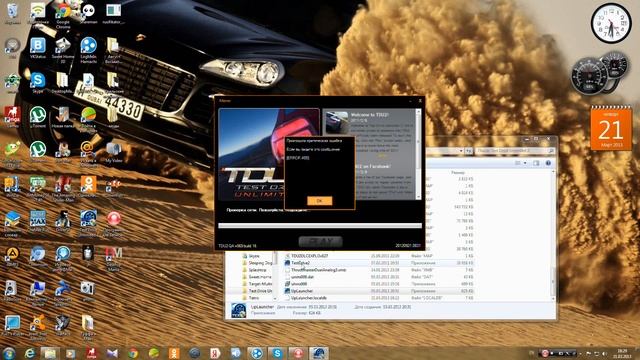This screenshot has width=640, height=360.
Task: Launch Internet Explorer from the taskbar
Action: (29, 353)
